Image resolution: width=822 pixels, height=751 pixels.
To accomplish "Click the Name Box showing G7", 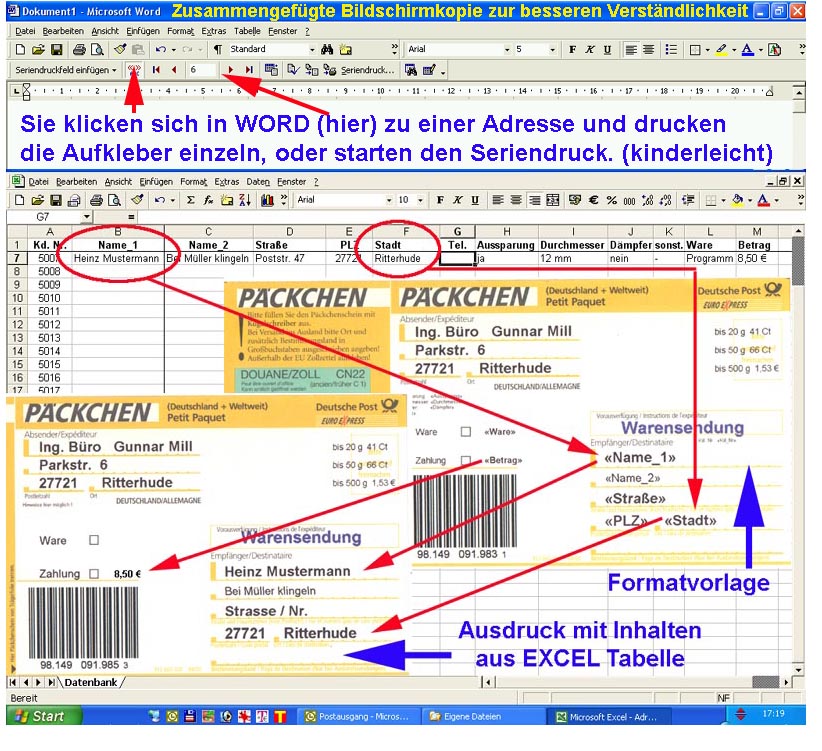I will click(x=44, y=217).
